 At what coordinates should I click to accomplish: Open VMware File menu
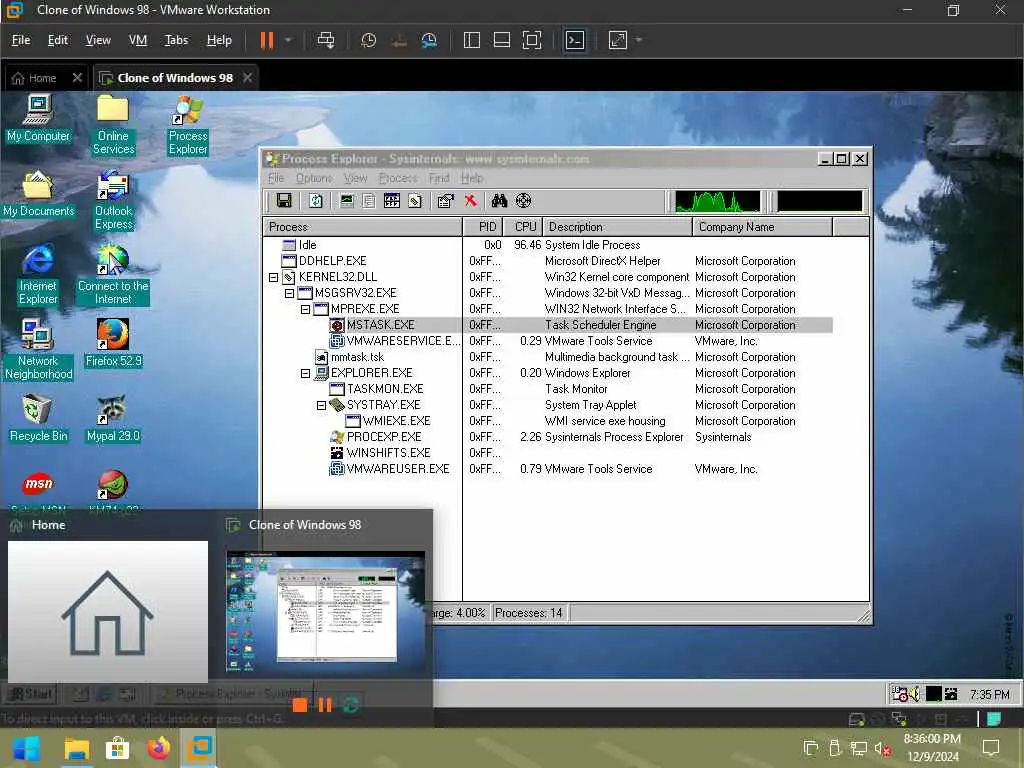tap(21, 40)
